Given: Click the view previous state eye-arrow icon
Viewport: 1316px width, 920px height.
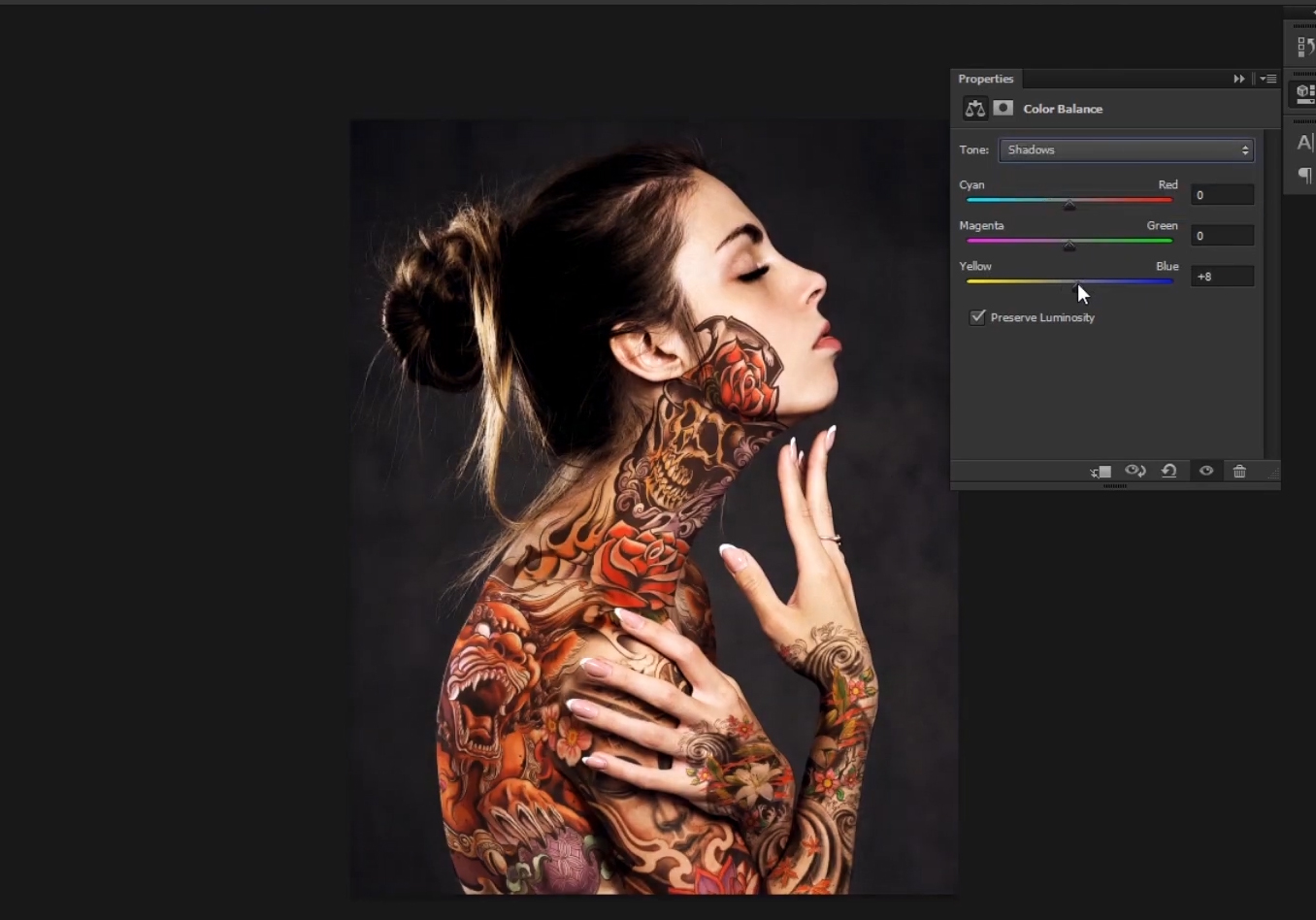Looking at the screenshot, I should click(x=1135, y=471).
